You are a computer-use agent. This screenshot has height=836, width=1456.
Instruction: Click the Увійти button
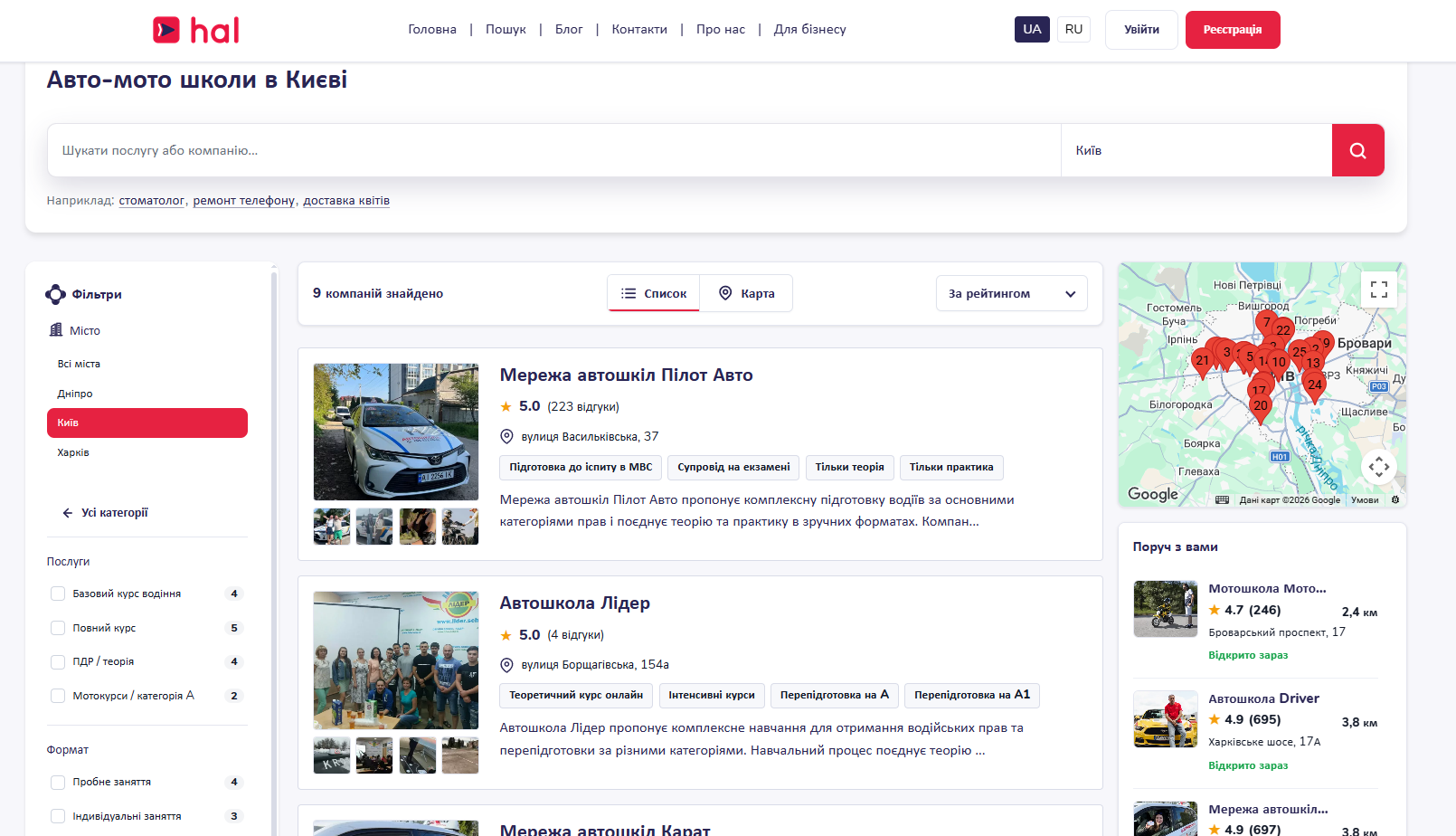pos(1141,30)
